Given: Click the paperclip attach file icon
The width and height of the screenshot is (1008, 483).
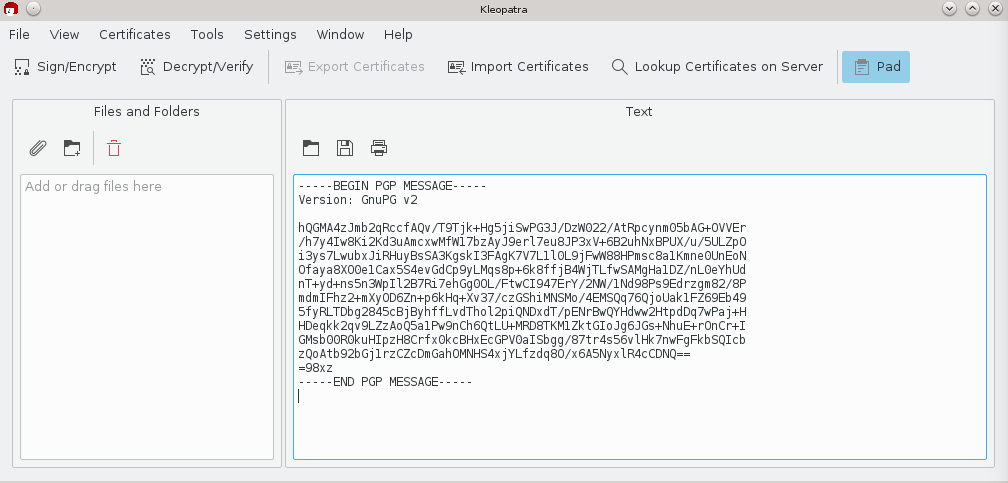Looking at the screenshot, I should [x=38, y=148].
